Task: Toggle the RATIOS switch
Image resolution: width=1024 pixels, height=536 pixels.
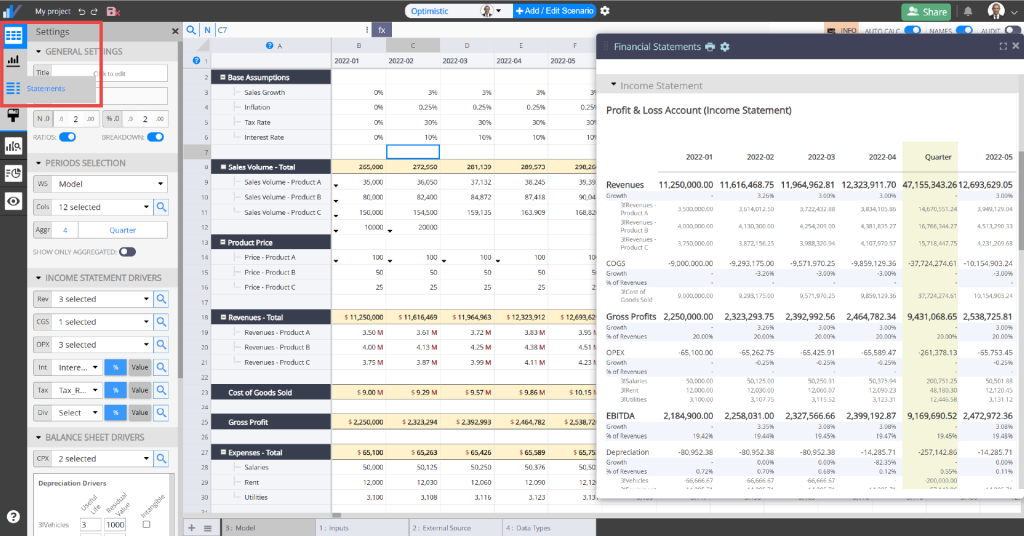Action: (x=67, y=137)
